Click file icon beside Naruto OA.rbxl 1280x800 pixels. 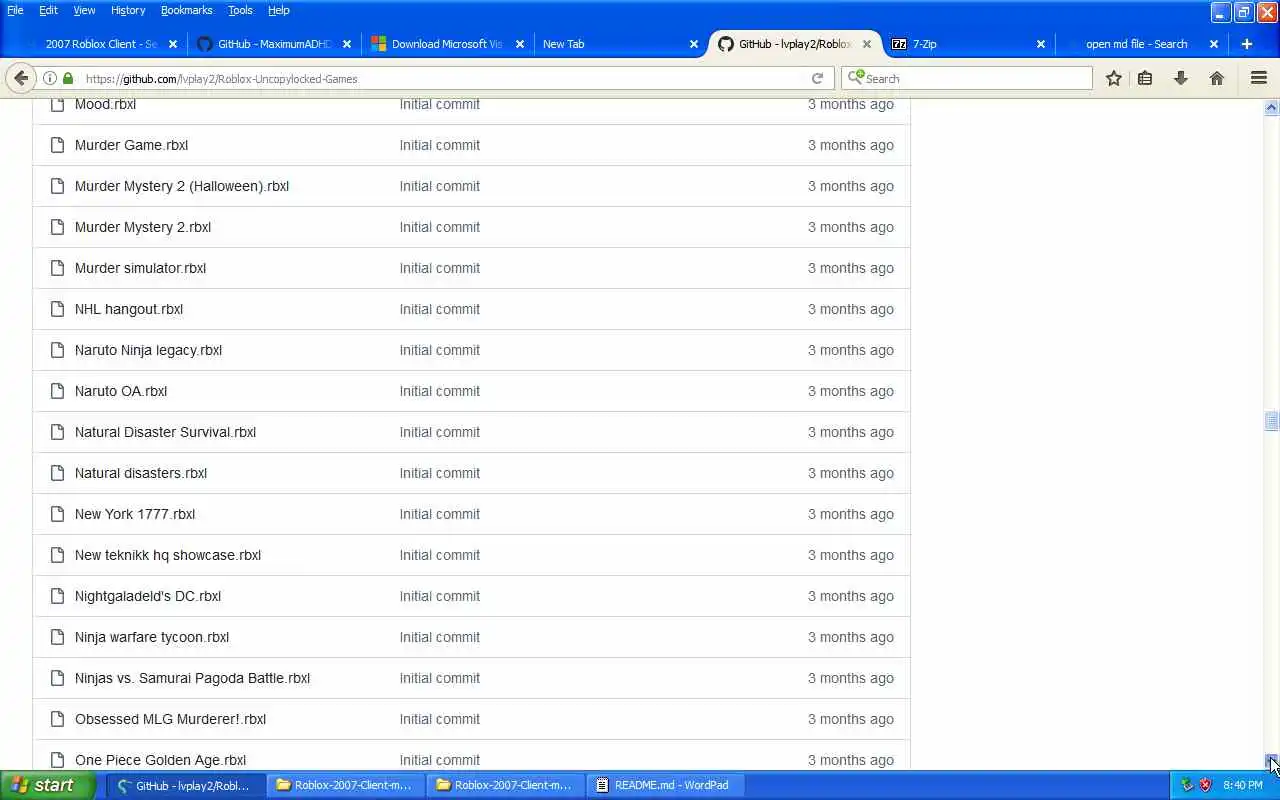[57, 391]
